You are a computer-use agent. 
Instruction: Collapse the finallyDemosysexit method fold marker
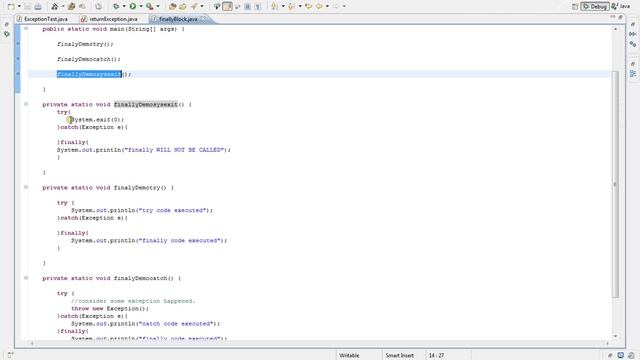click(x=26, y=104)
